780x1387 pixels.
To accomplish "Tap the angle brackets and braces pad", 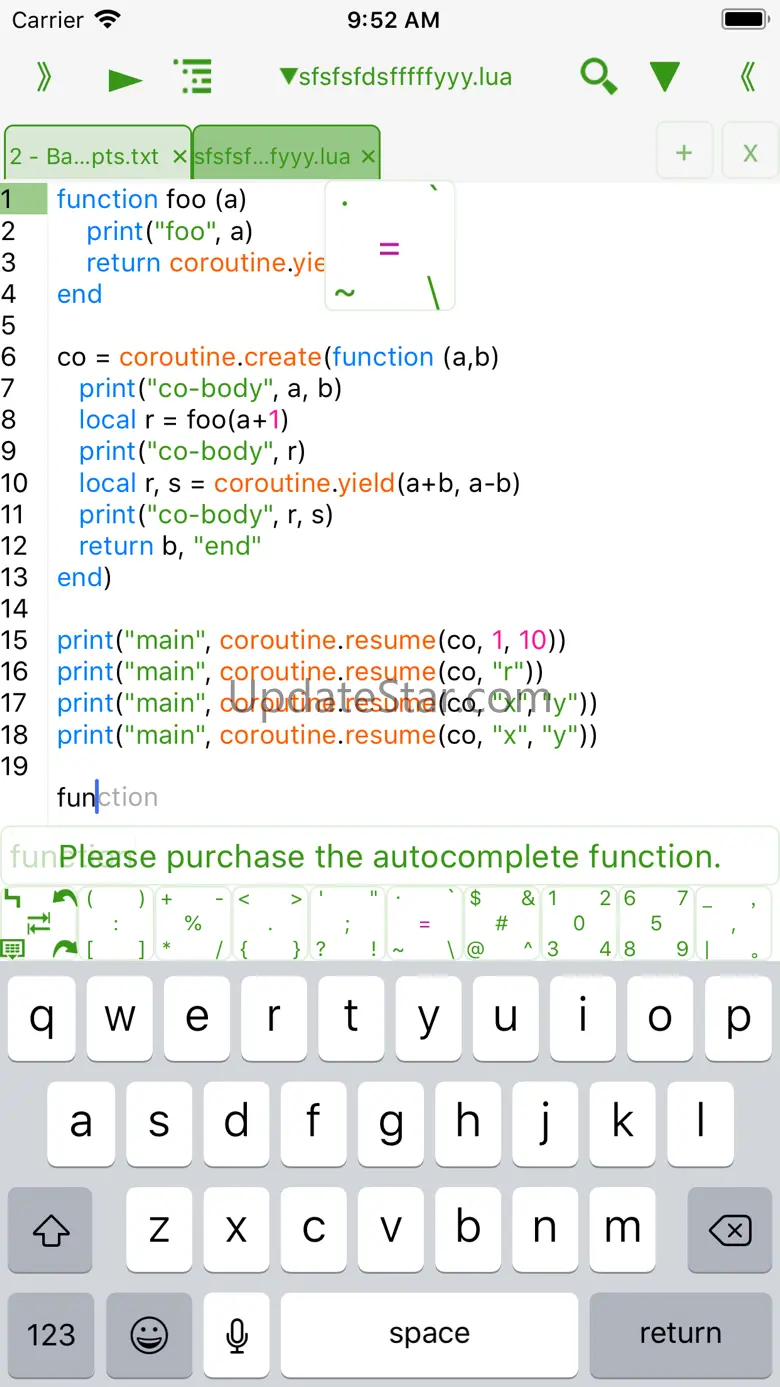I will (270, 924).
